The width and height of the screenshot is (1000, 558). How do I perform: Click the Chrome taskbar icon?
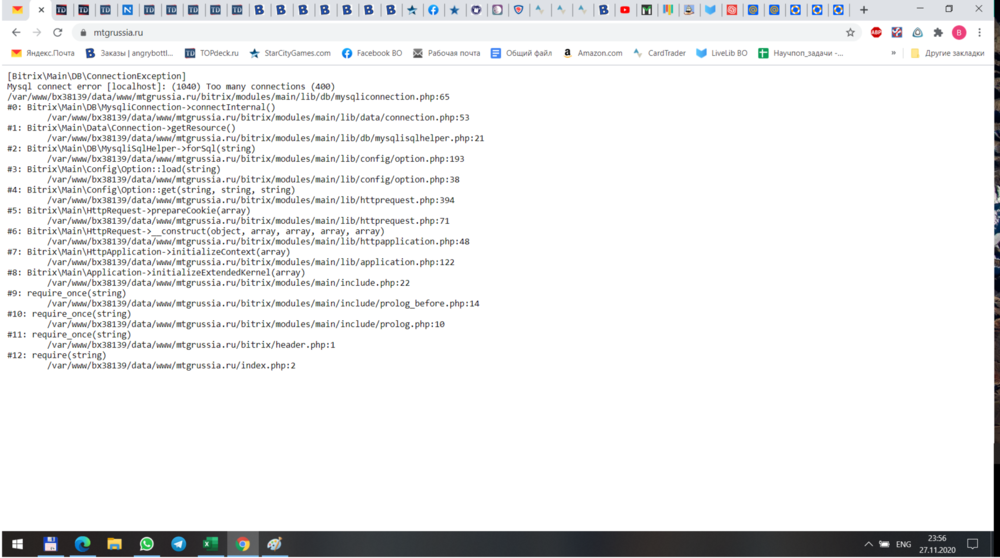click(x=242, y=544)
